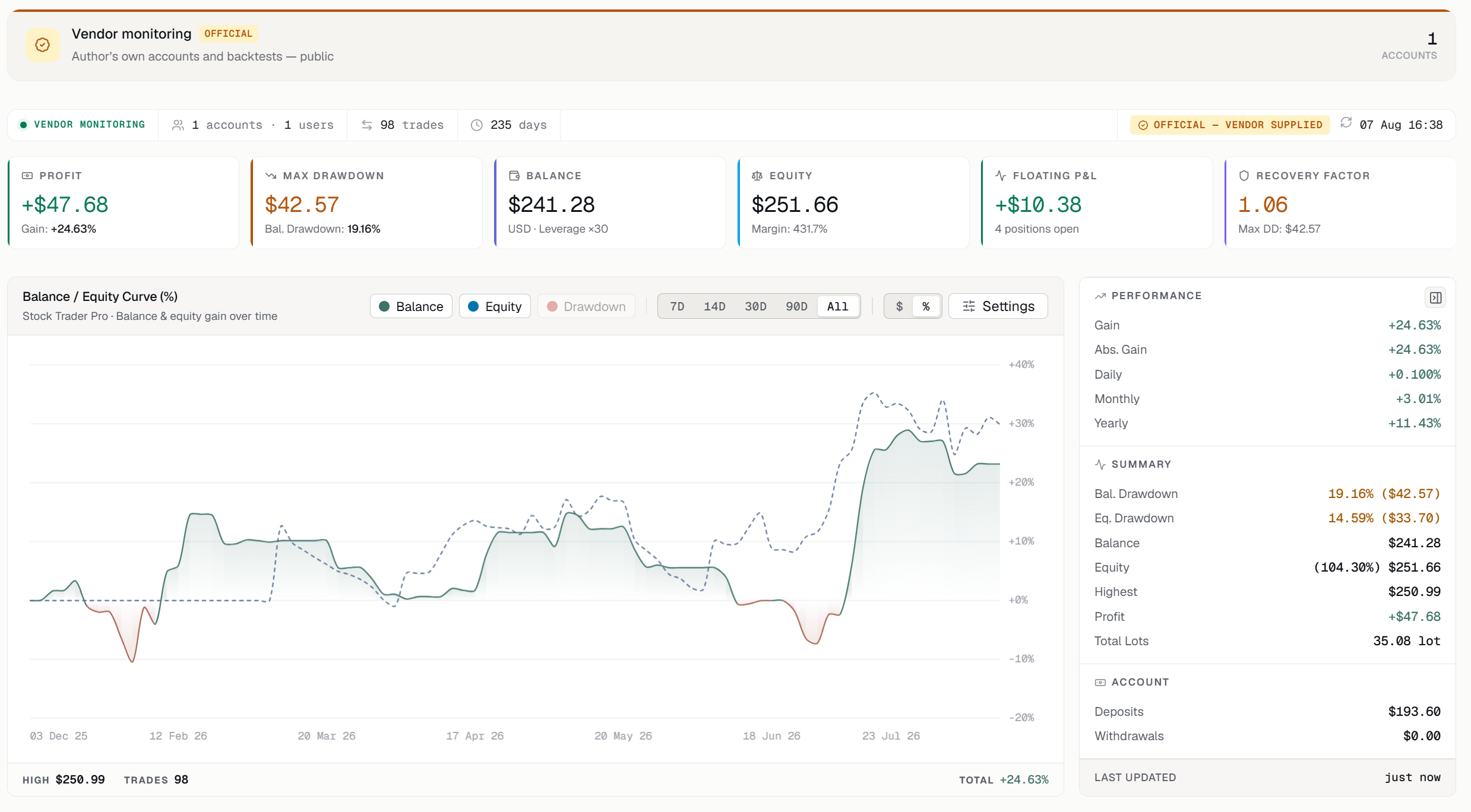
Task: Click the refresh sync icon near timestamp
Action: [1346, 123]
